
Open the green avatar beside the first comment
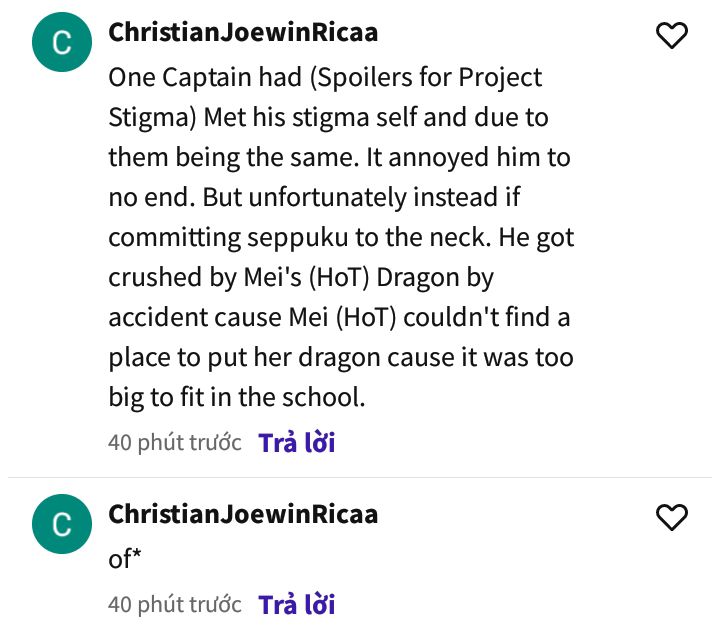click(x=62, y=42)
